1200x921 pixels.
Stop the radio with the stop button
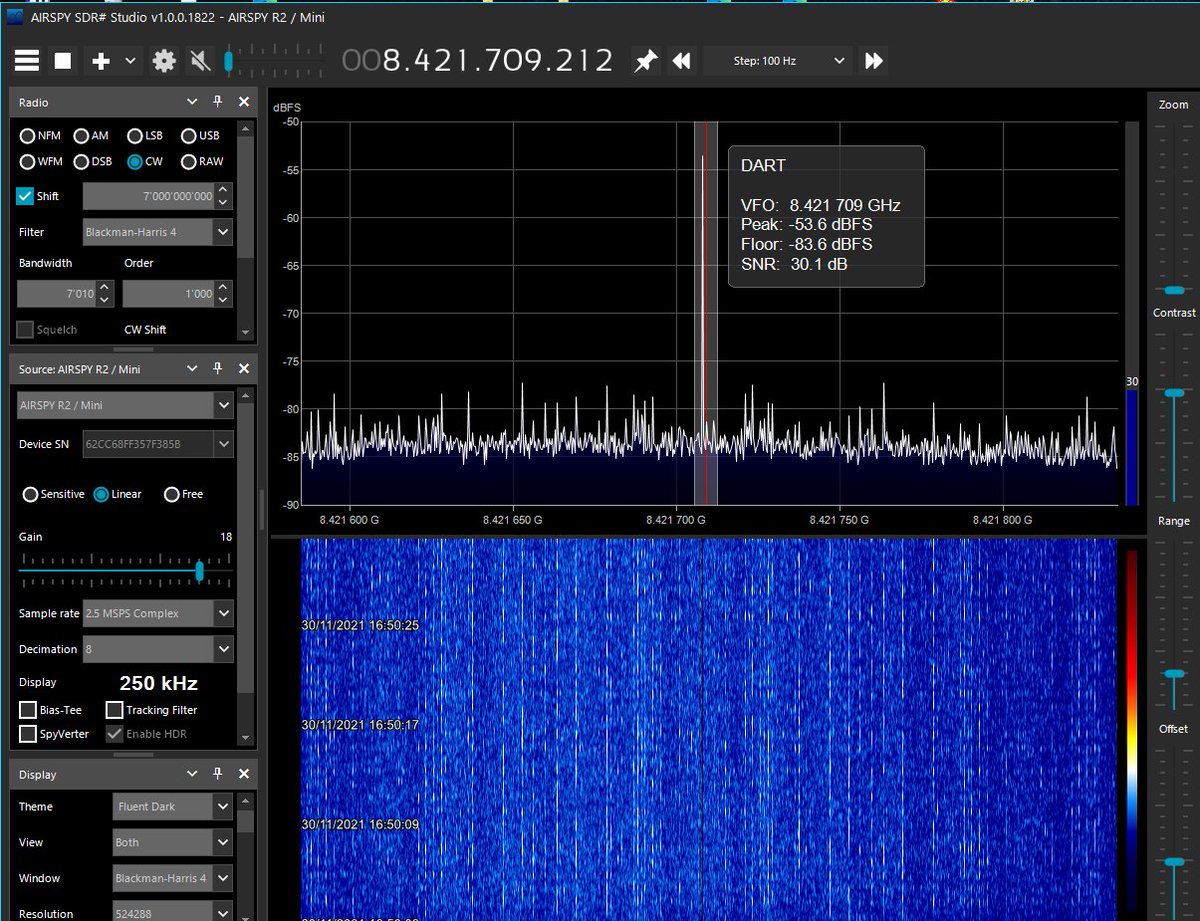pos(63,61)
